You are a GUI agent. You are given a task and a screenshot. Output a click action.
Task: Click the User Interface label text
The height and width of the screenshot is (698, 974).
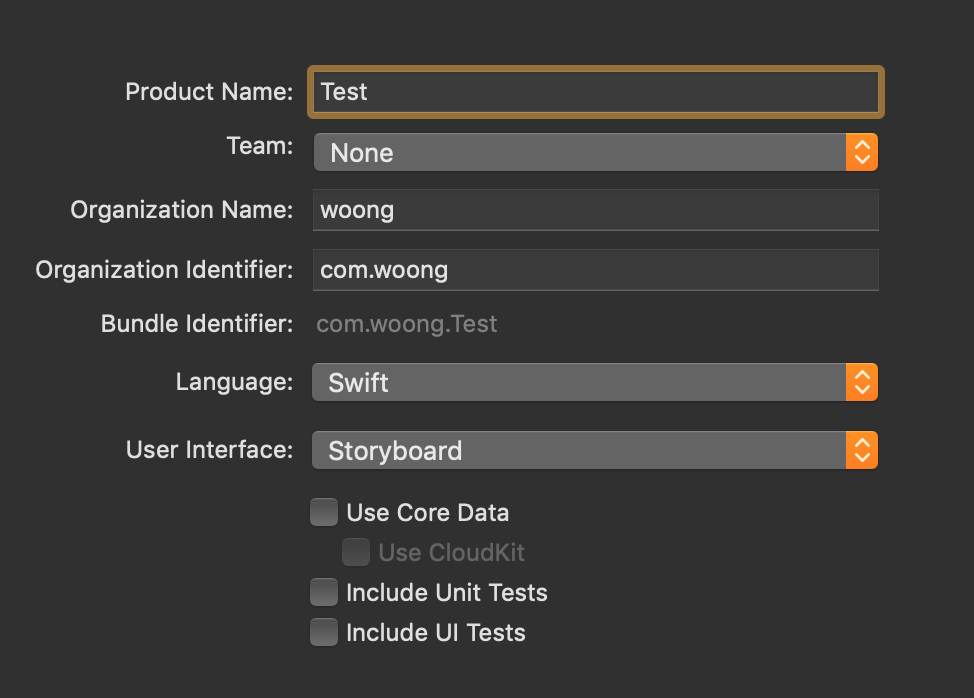click(x=209, y=450)
